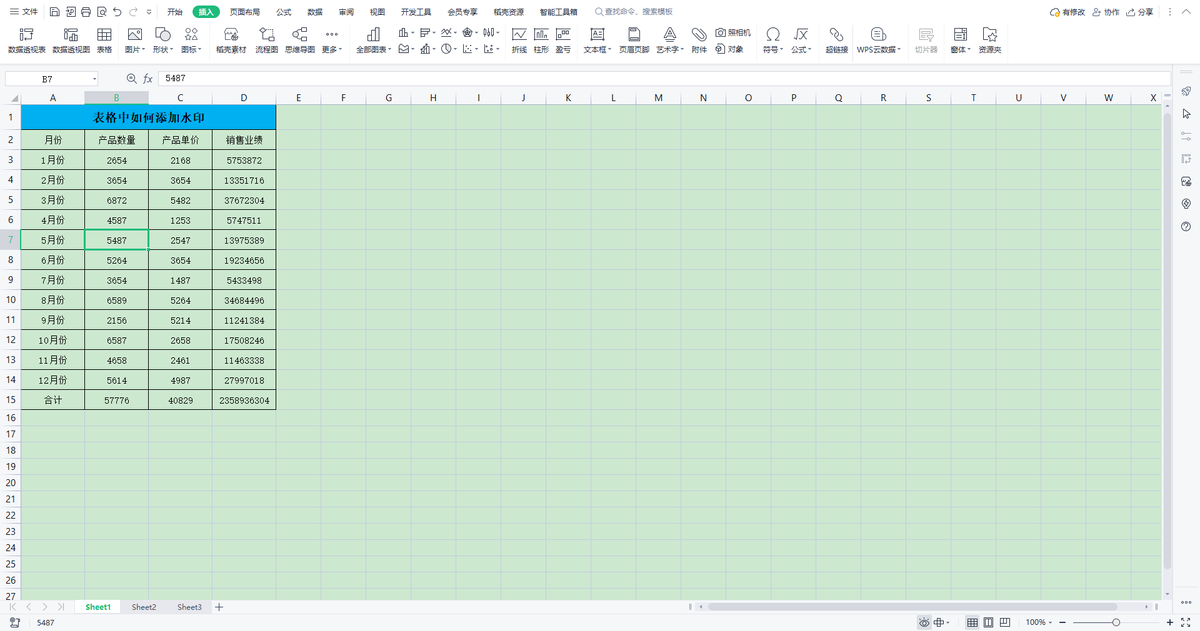Insert a column sparkline (柱形)
The width and height of the screenshot is (1200, 631).
point(541,40)
